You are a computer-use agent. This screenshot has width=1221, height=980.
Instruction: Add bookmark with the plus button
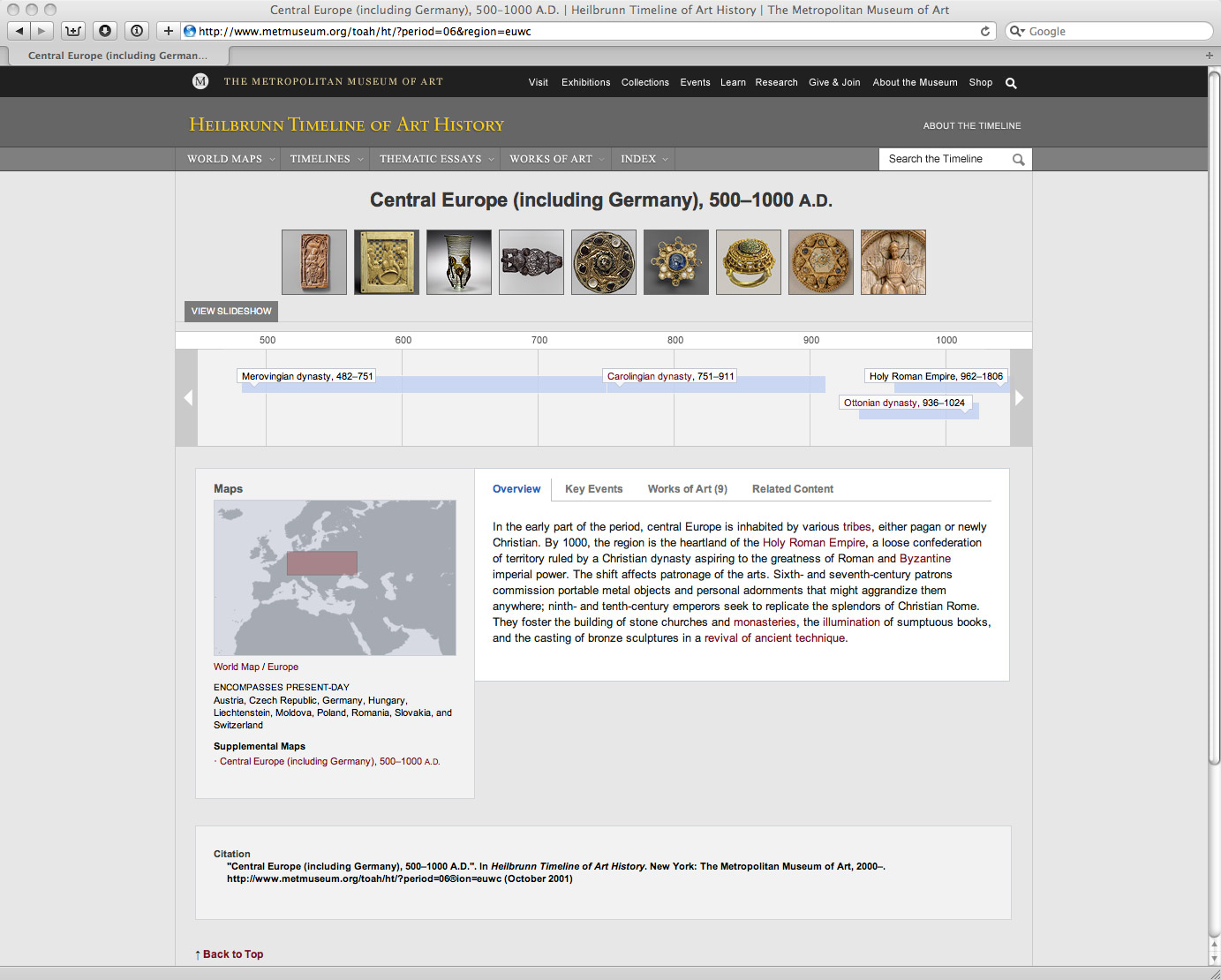click(168, 31)
